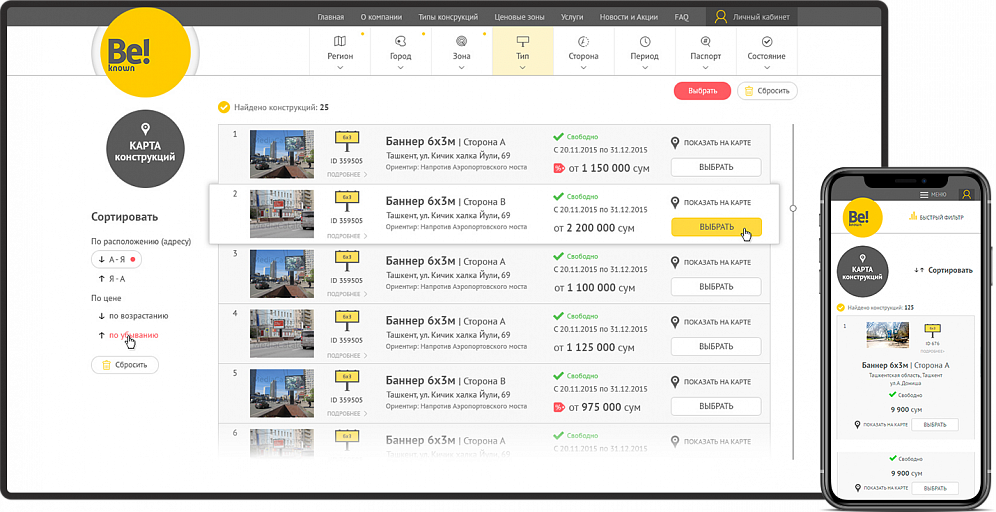
Task: Click the list scrollbar handle
Action: [x=793, y=208]
